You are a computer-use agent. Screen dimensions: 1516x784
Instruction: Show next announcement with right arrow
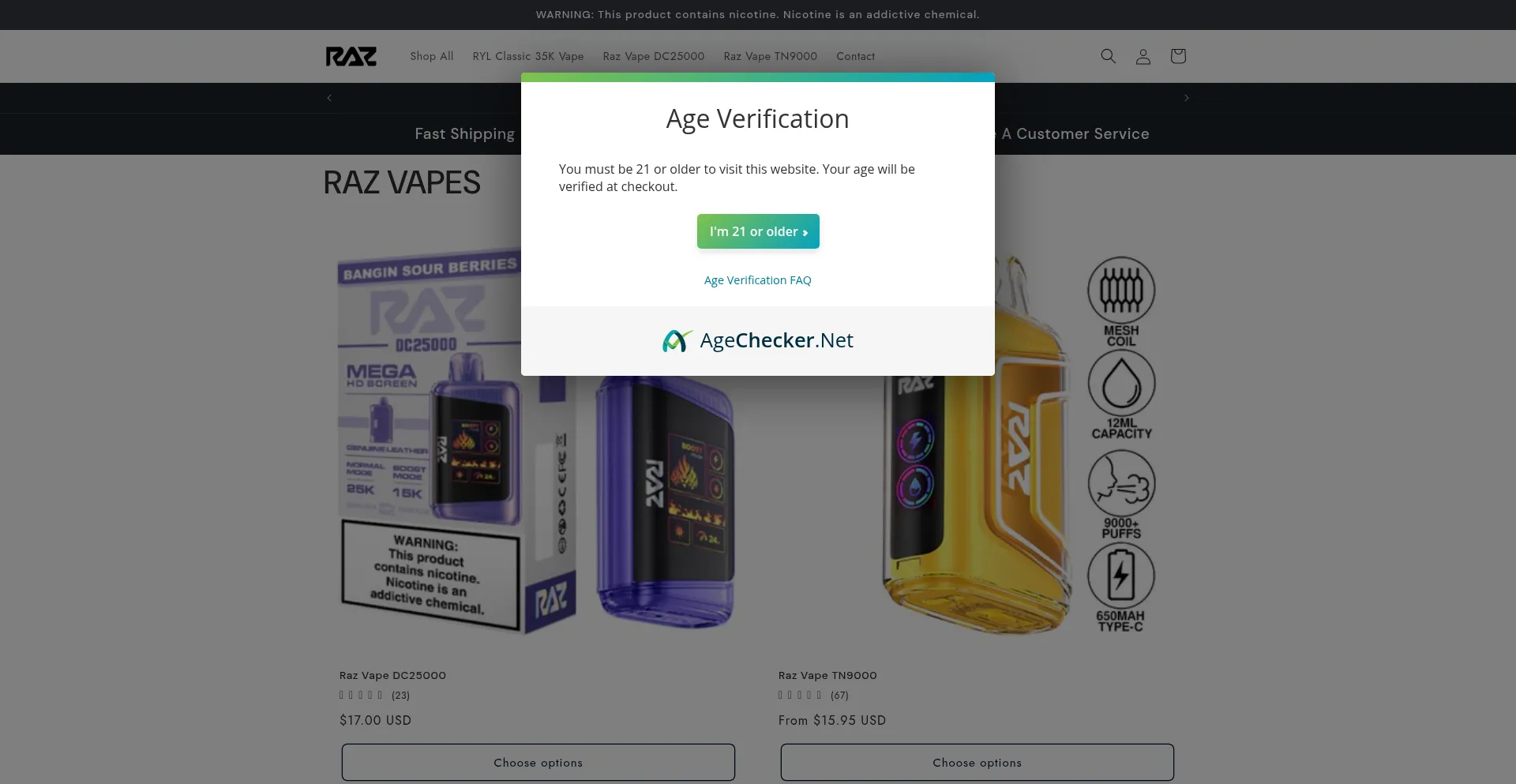click(1186, 98)
